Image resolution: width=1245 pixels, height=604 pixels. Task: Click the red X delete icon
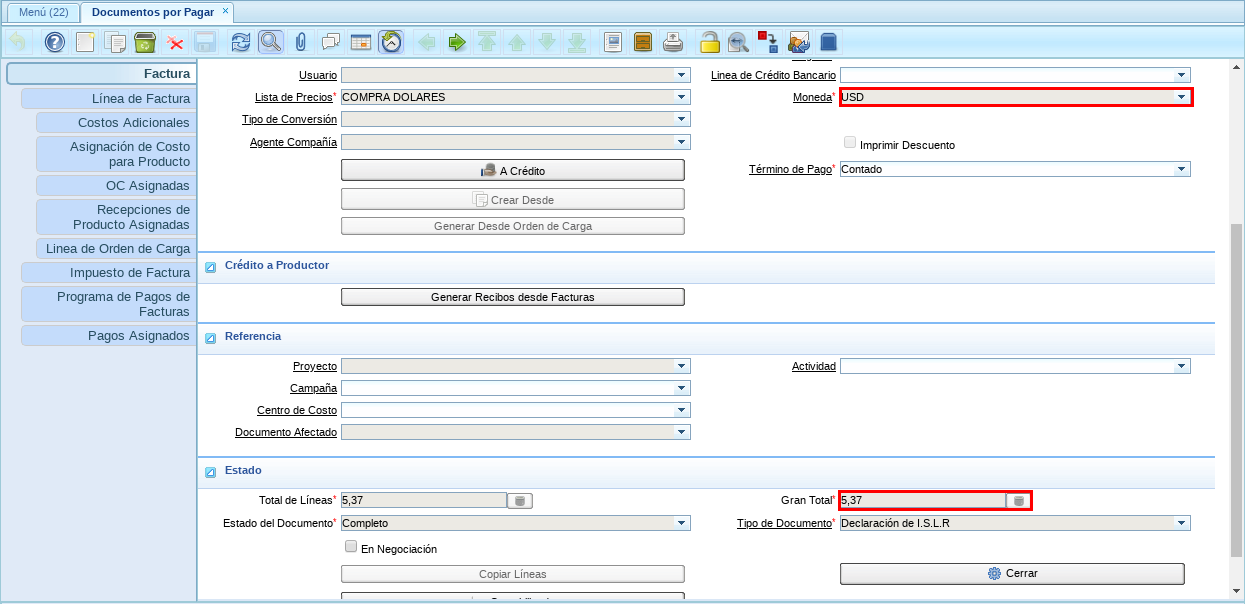175,42
